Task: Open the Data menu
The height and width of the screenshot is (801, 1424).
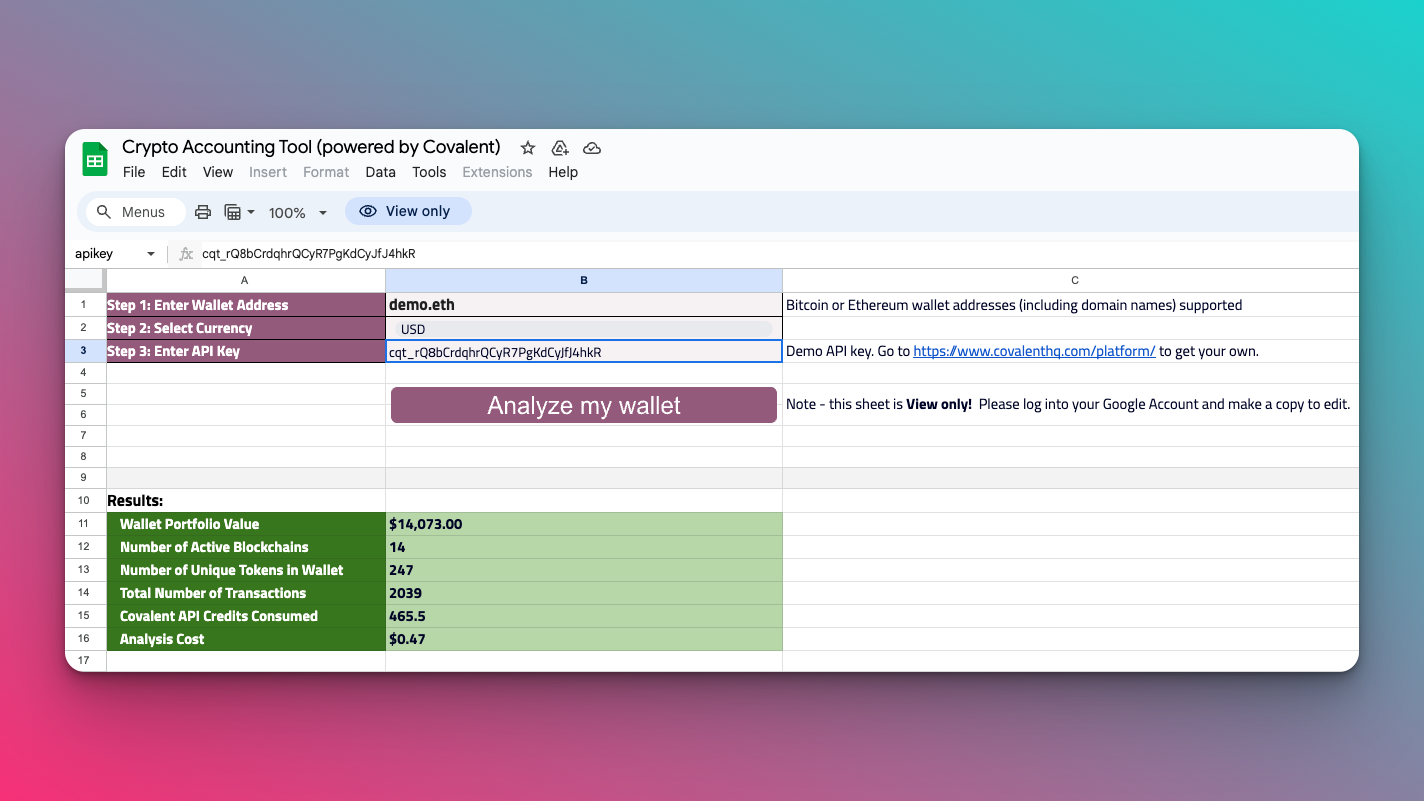Action: point(381,172)
